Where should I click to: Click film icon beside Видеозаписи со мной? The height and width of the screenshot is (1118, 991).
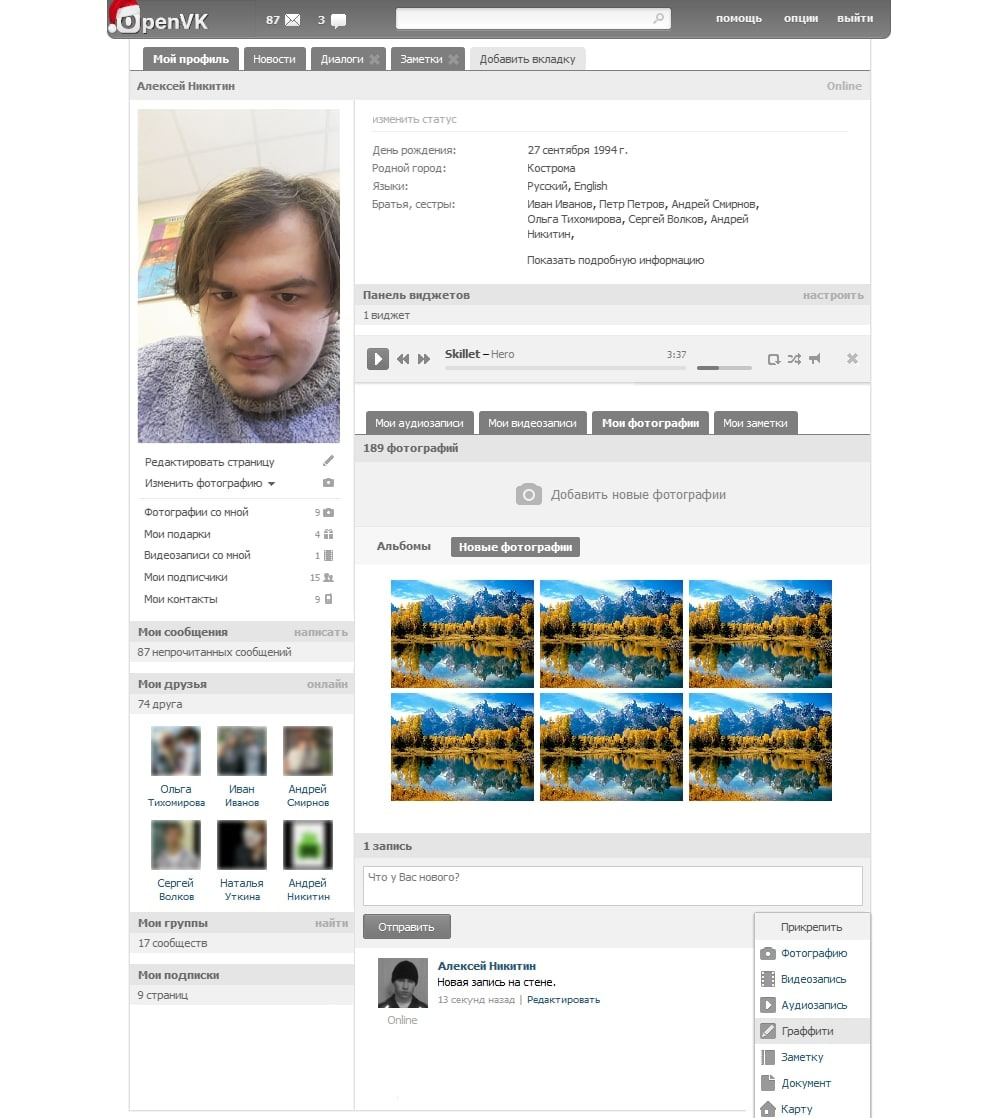329,555
